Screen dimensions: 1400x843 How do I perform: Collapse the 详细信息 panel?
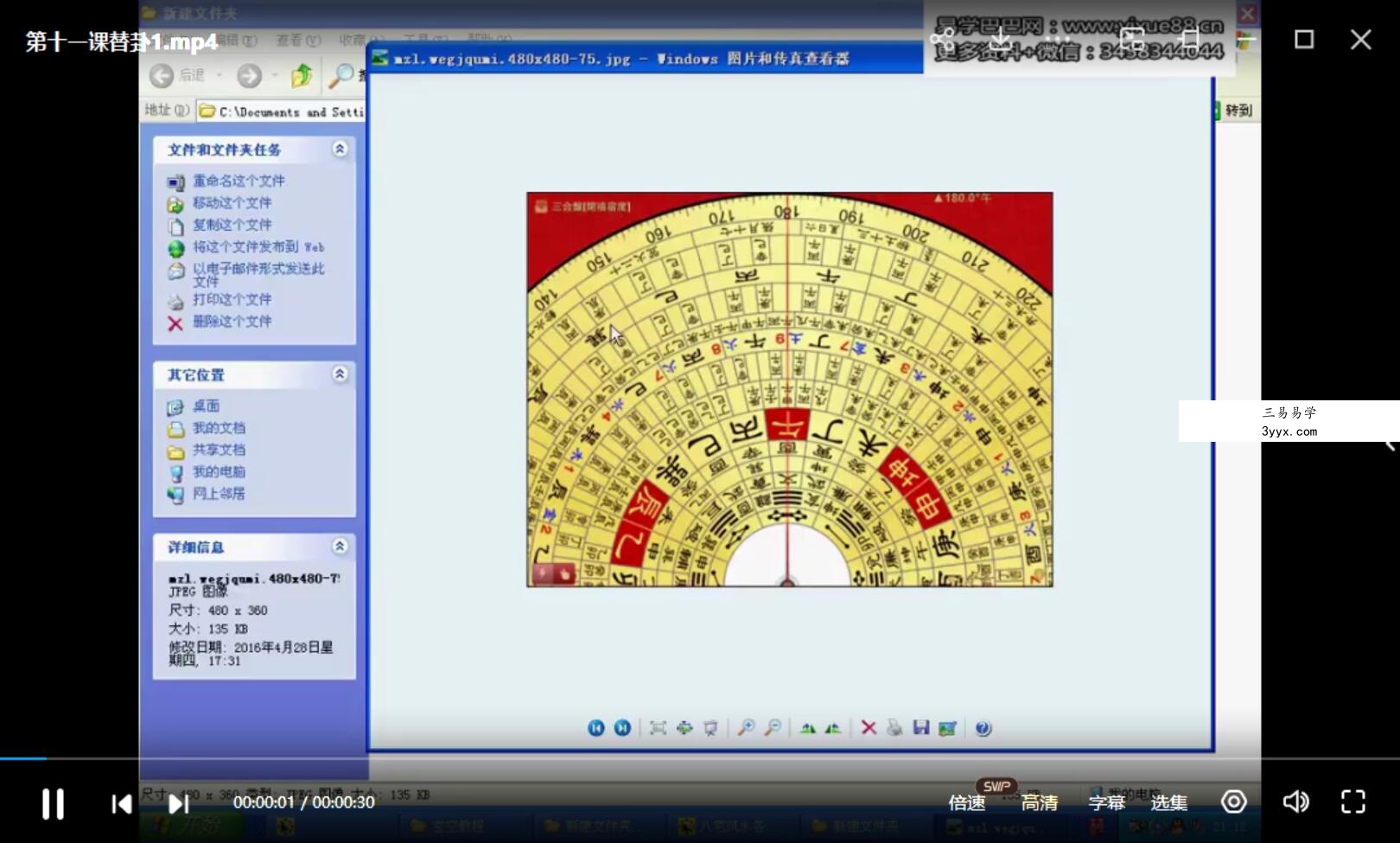pos(340,546)
